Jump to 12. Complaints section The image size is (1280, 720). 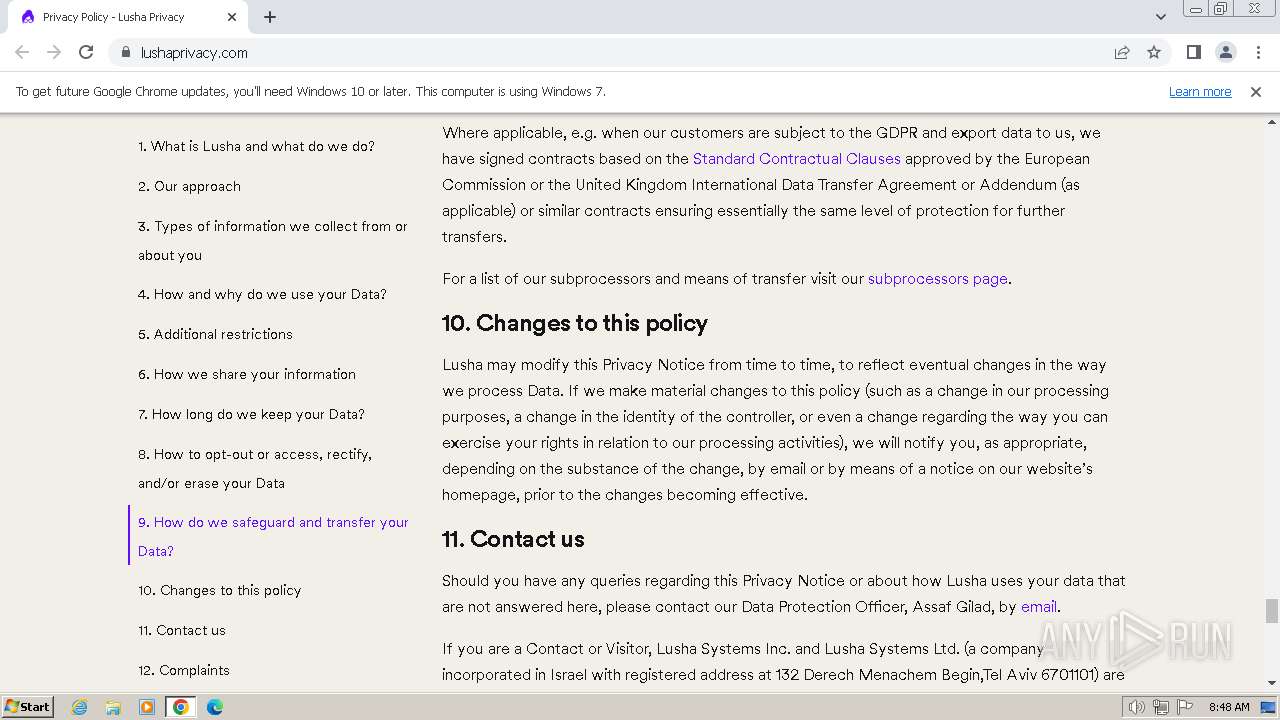pyautogui.click(x=184, y=670)
